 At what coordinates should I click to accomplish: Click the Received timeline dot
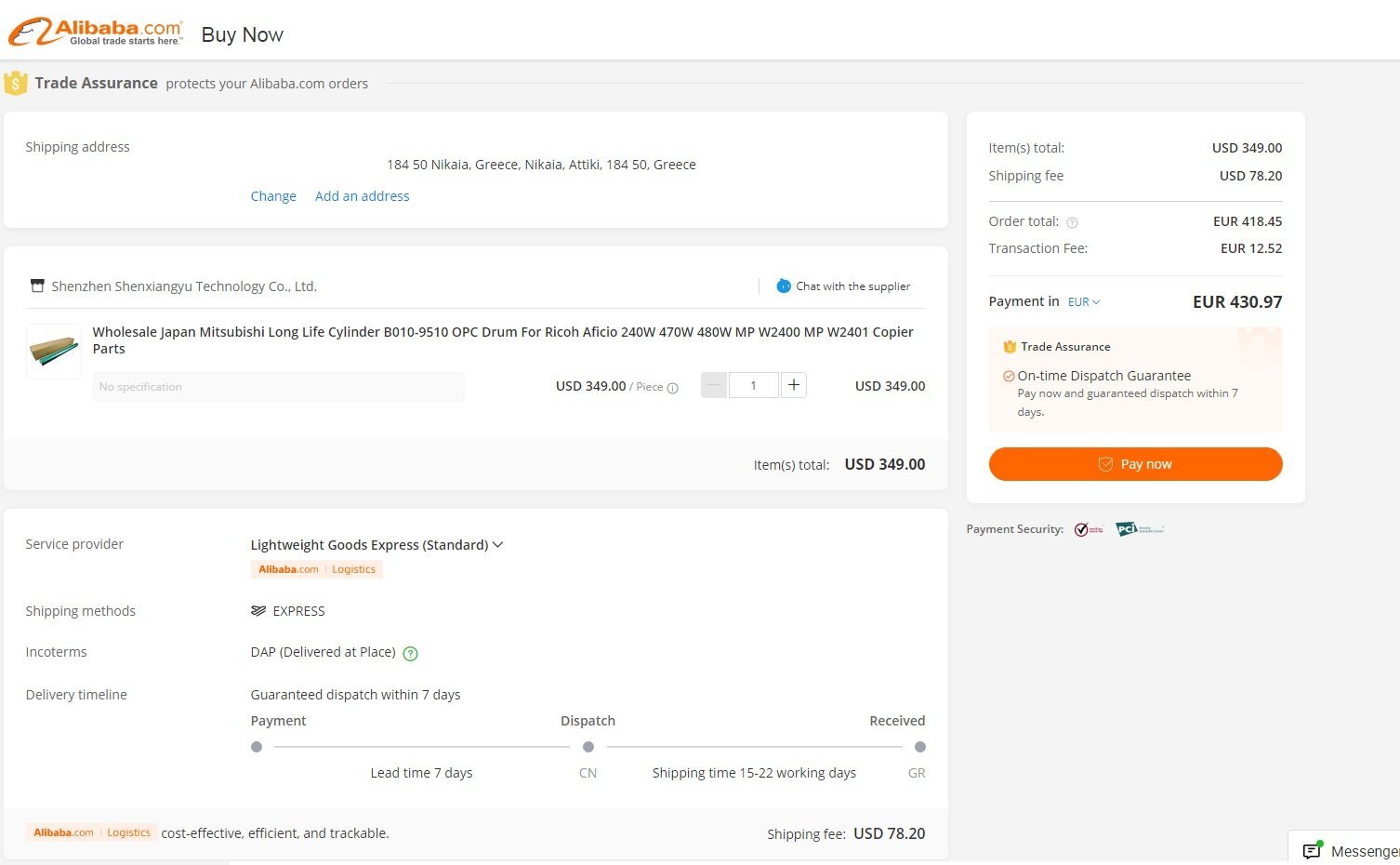coord(919,747)
